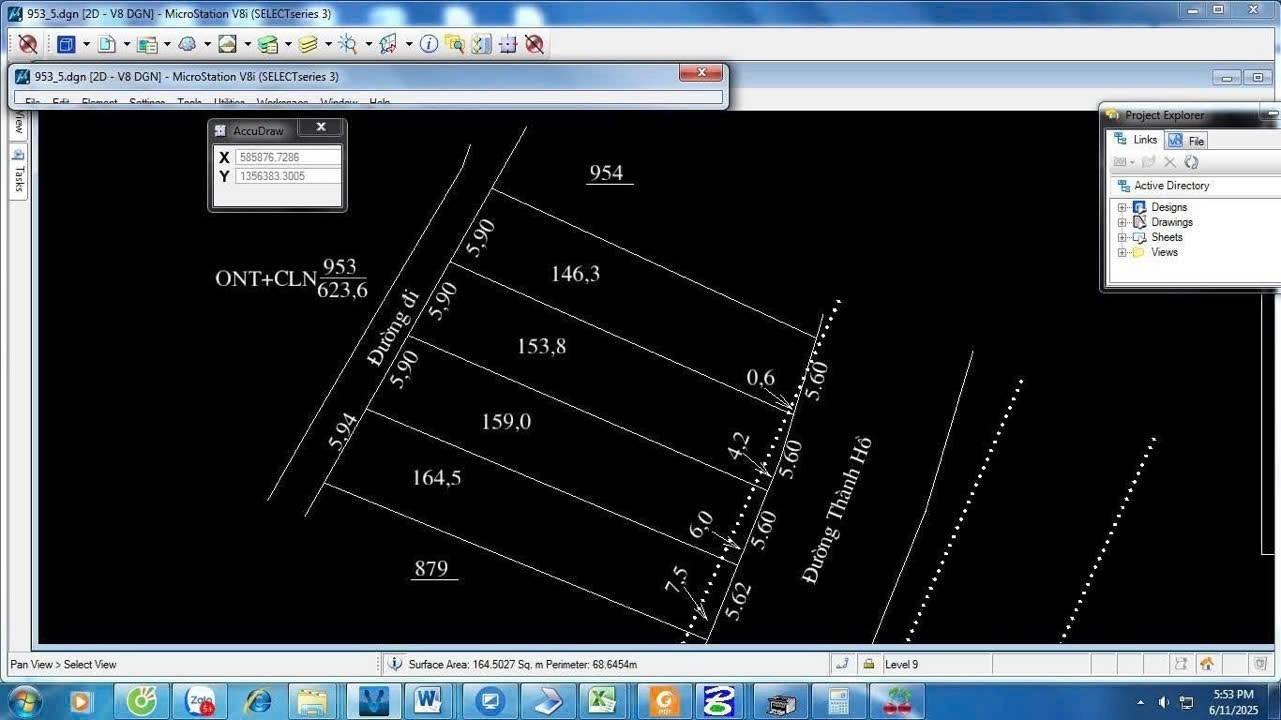Select Designs item in Project Explorer
This screenshot has height=720, width=1281.
(1169, 207)
